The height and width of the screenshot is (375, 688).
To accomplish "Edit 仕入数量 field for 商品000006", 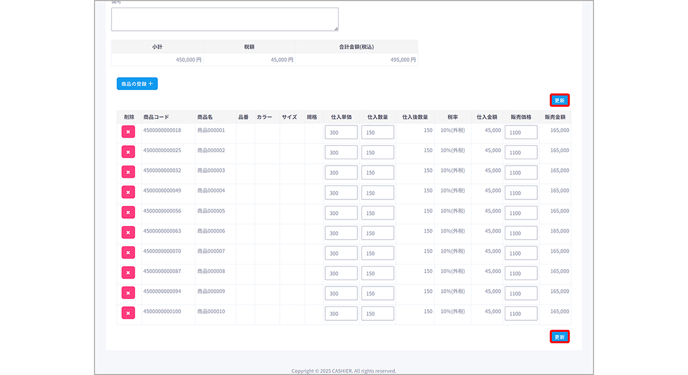I will pyautogui.click(x=378, y=233).
